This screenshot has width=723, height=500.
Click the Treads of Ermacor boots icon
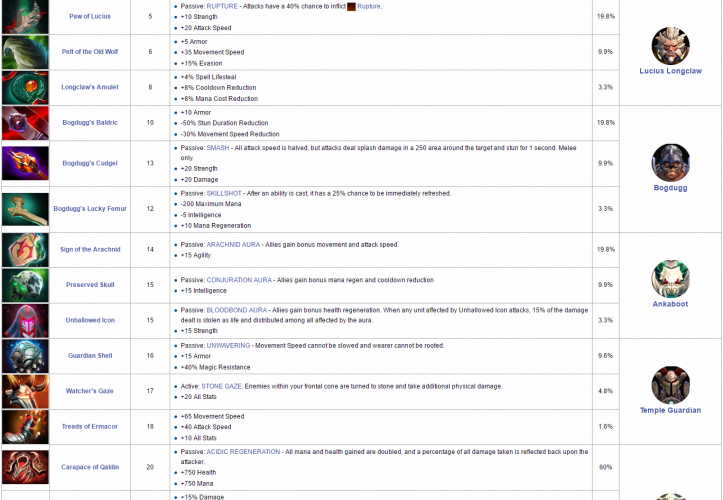[23, 427]
